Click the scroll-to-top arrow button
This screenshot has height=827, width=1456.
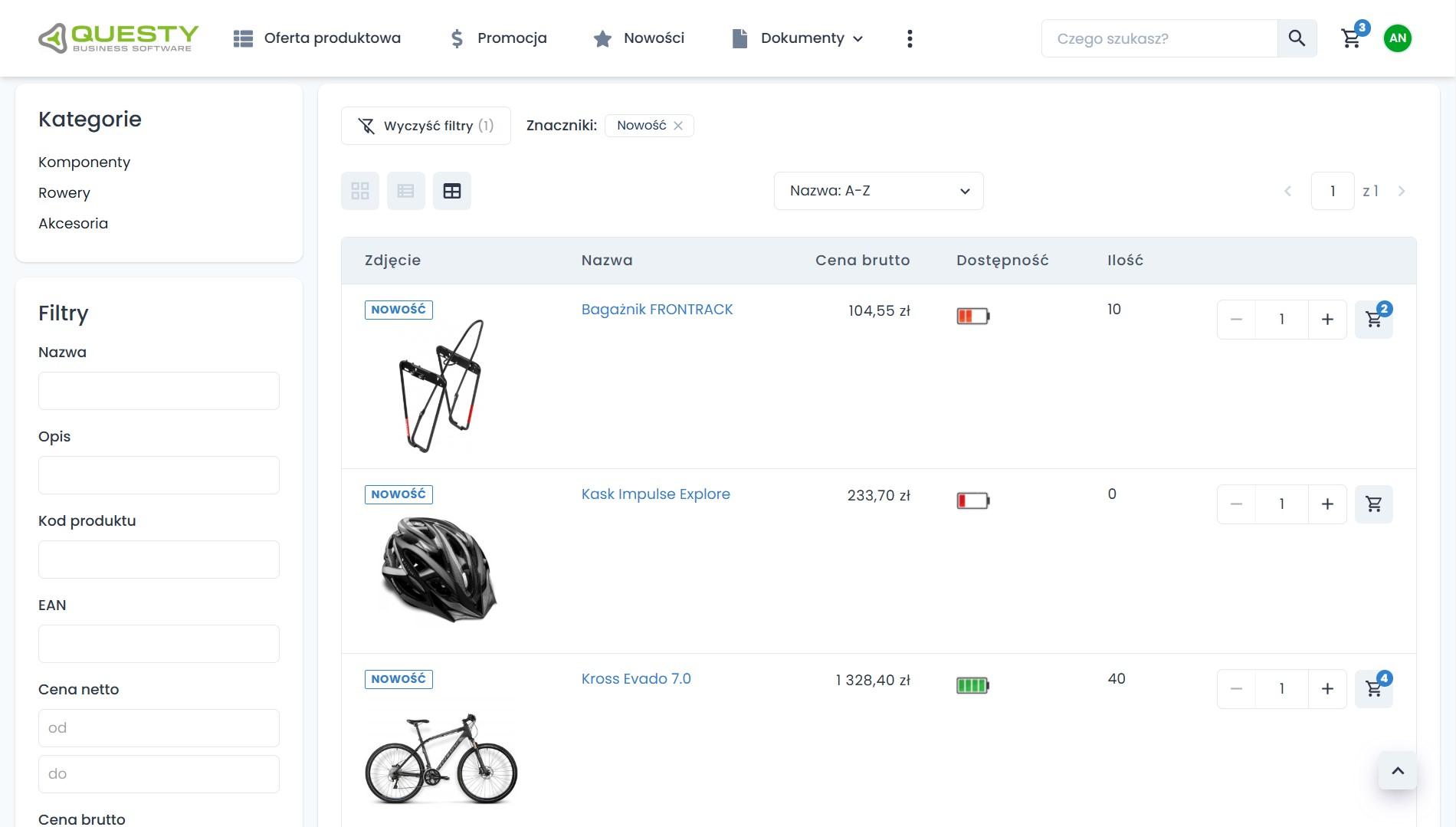click(1398, 771)
